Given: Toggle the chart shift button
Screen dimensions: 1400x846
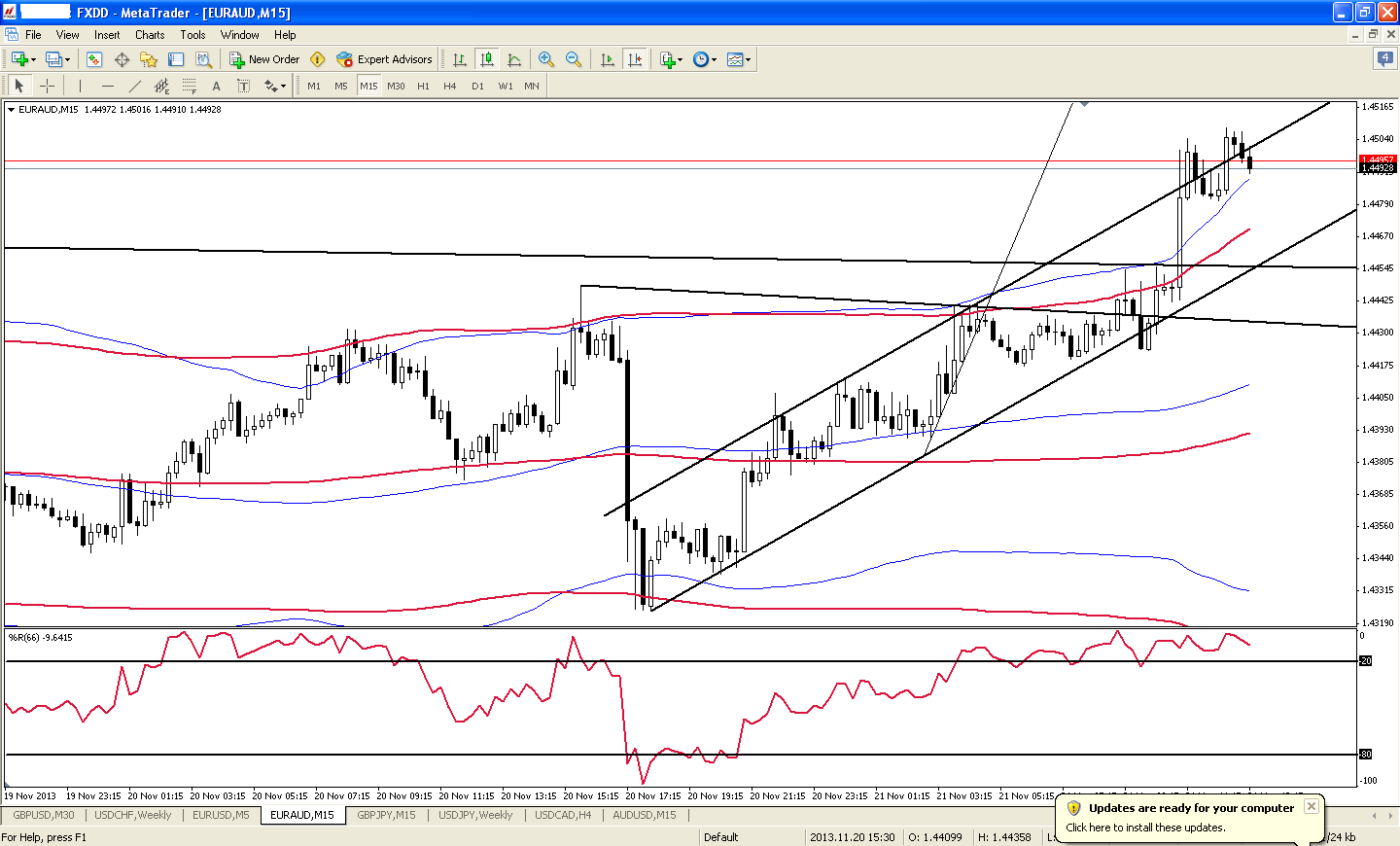Looking at the screenshot, I should point(635,59).
